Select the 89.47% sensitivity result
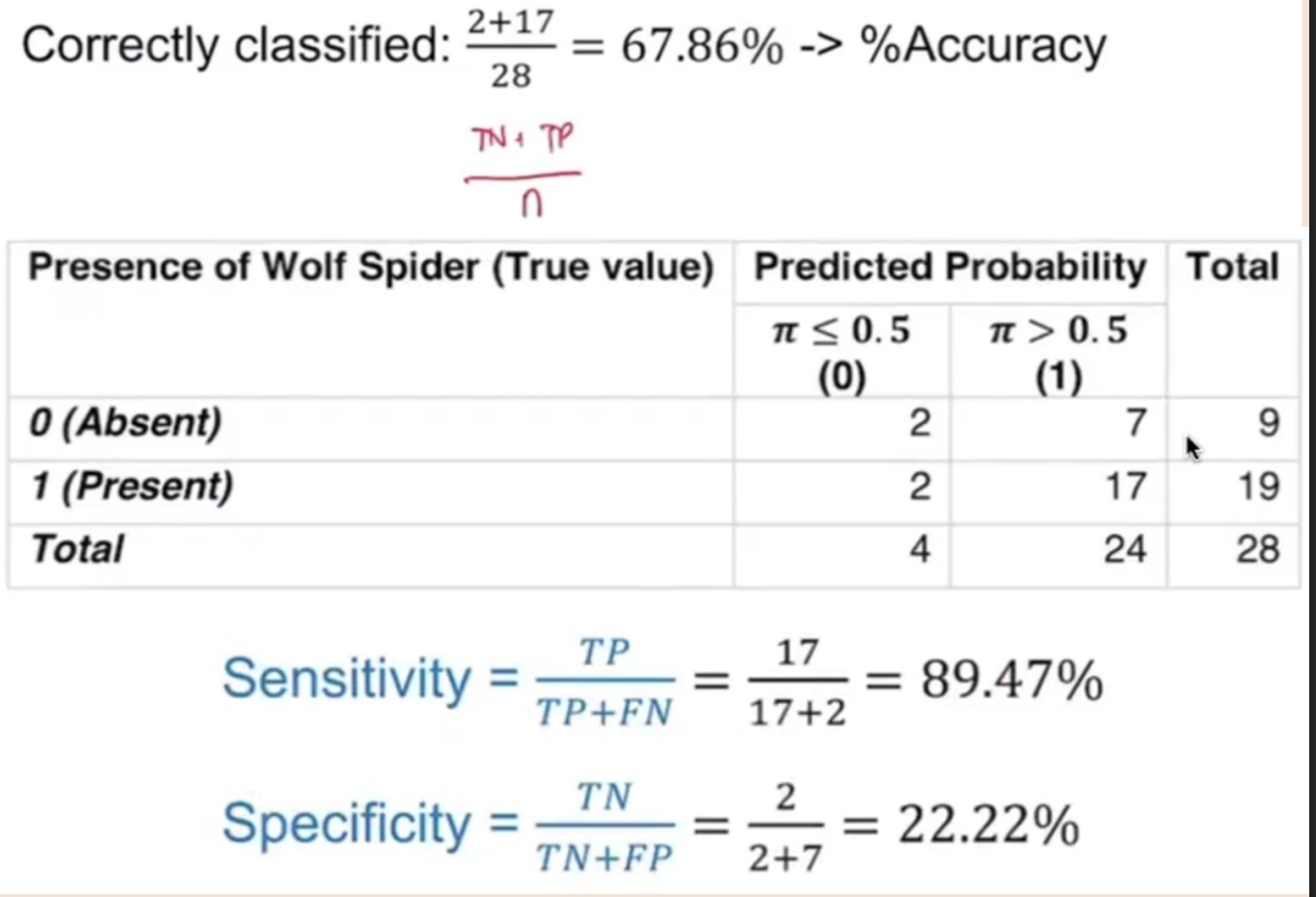This screenshot has height=897, width=1316. coord(1011,680)
